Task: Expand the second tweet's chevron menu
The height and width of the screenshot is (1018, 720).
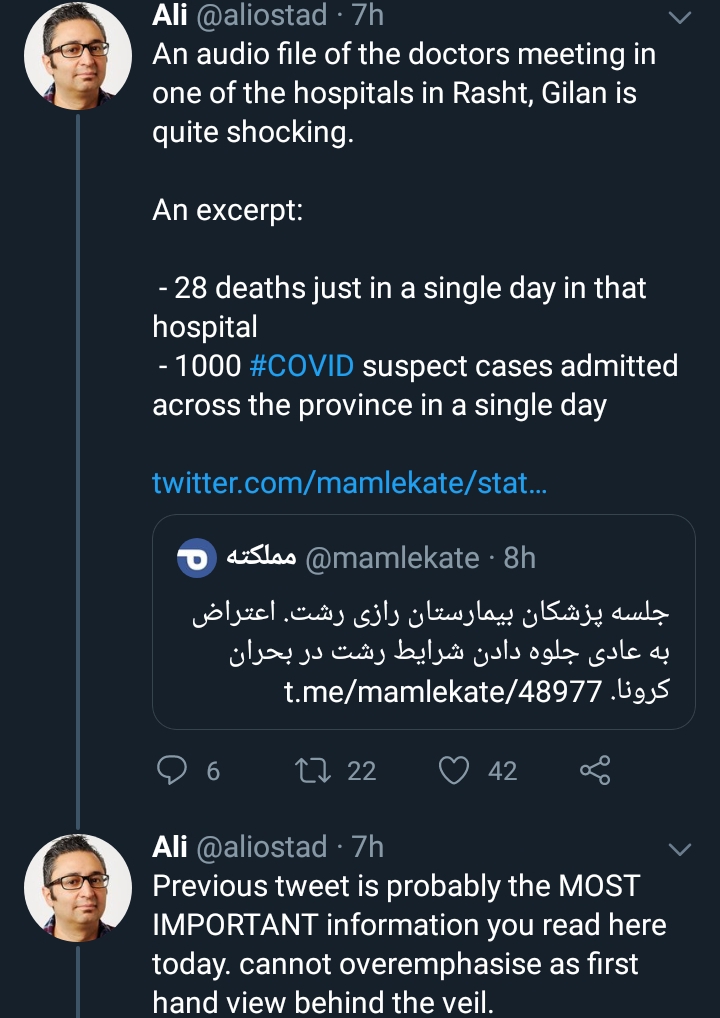Action: coord(680,849)
